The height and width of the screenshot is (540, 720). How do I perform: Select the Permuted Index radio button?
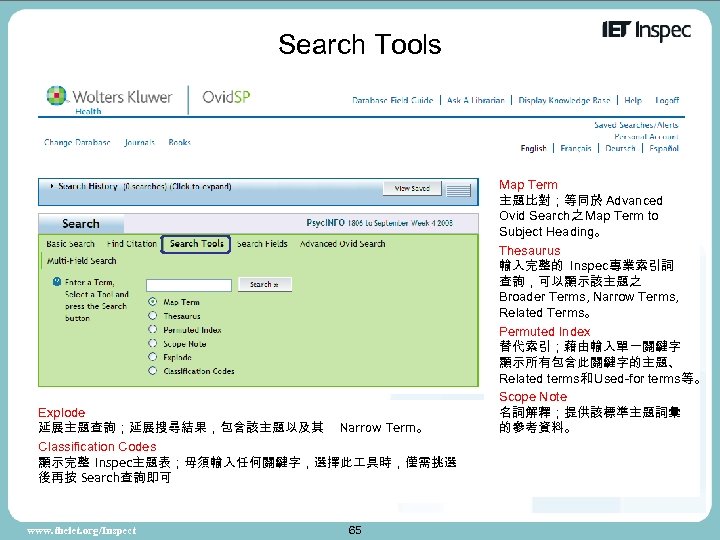(x=153, y=329)
